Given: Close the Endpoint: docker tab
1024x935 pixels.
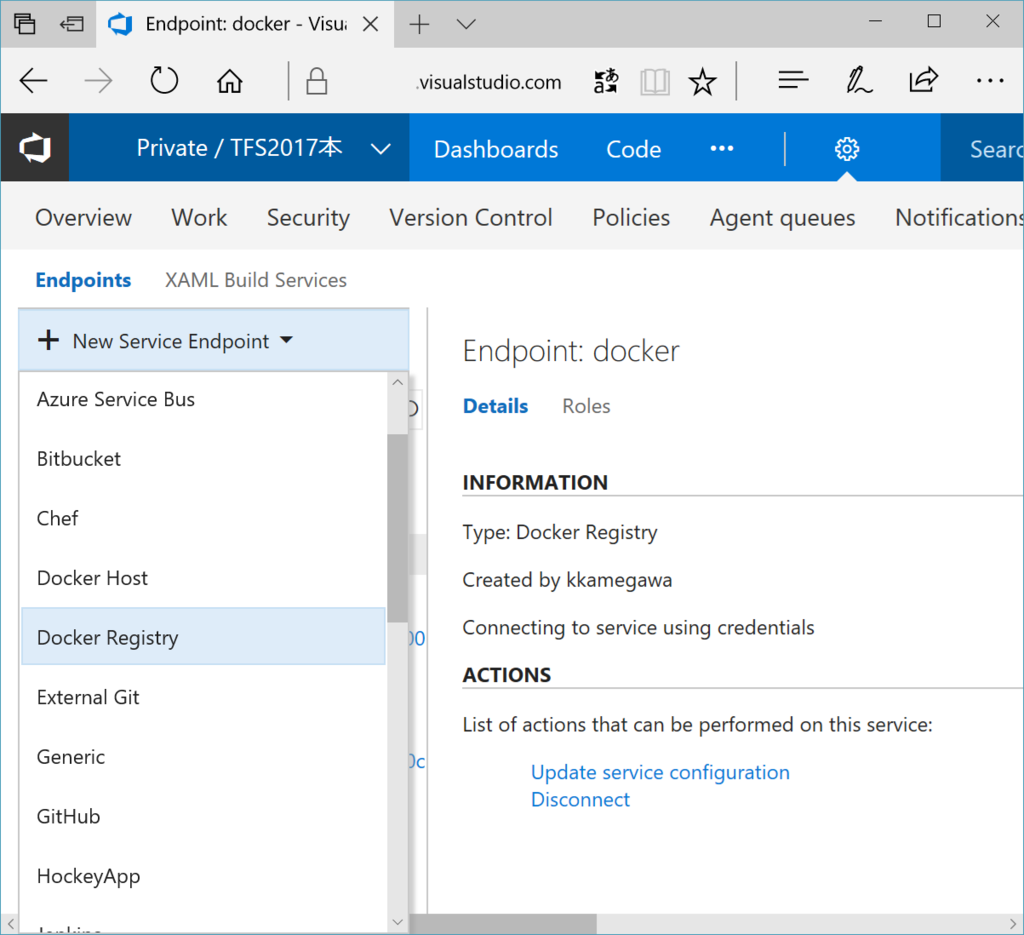Looking at the screenshot, I should (x=370, y=24).
